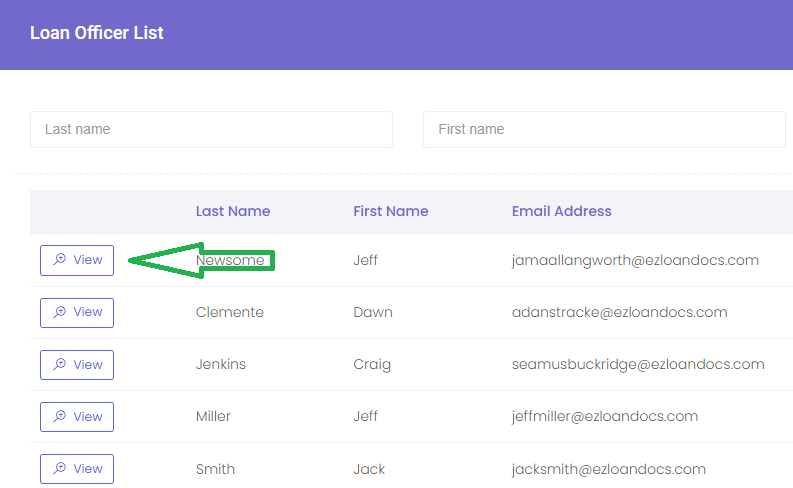Click the Email Address column header
Viewport: 793px width, 488px height.
561,211
